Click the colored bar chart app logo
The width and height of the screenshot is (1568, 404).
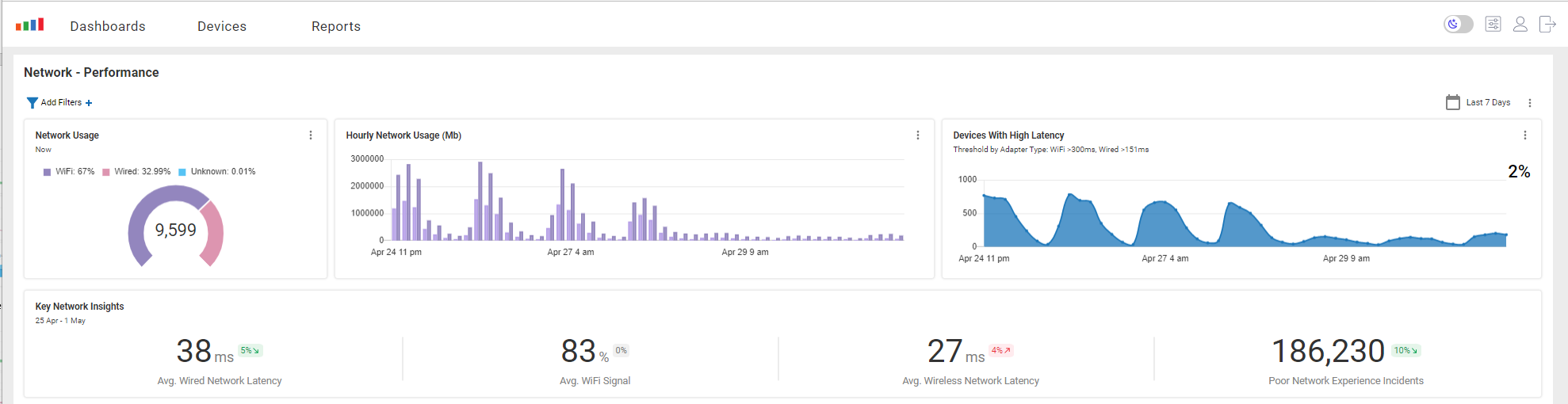pyautogui.click(x=29, y=25)
